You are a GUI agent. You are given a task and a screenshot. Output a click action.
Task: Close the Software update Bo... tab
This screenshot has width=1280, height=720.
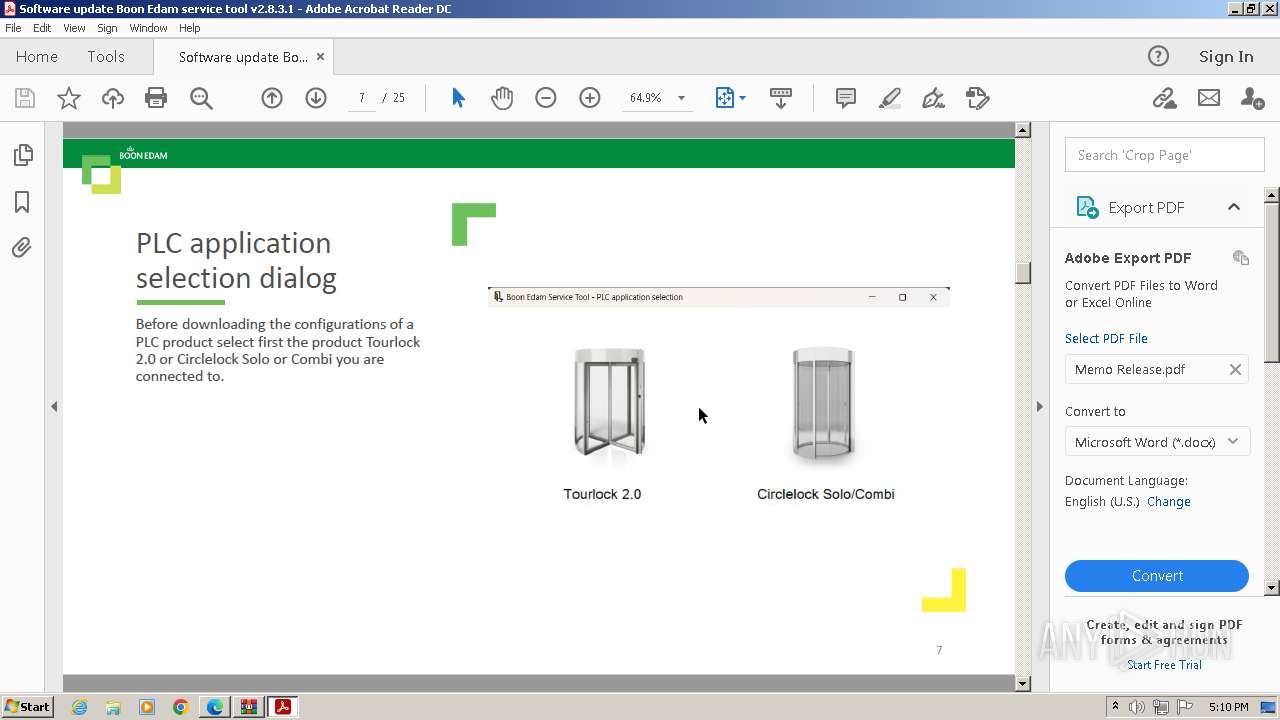pos(320,57)
